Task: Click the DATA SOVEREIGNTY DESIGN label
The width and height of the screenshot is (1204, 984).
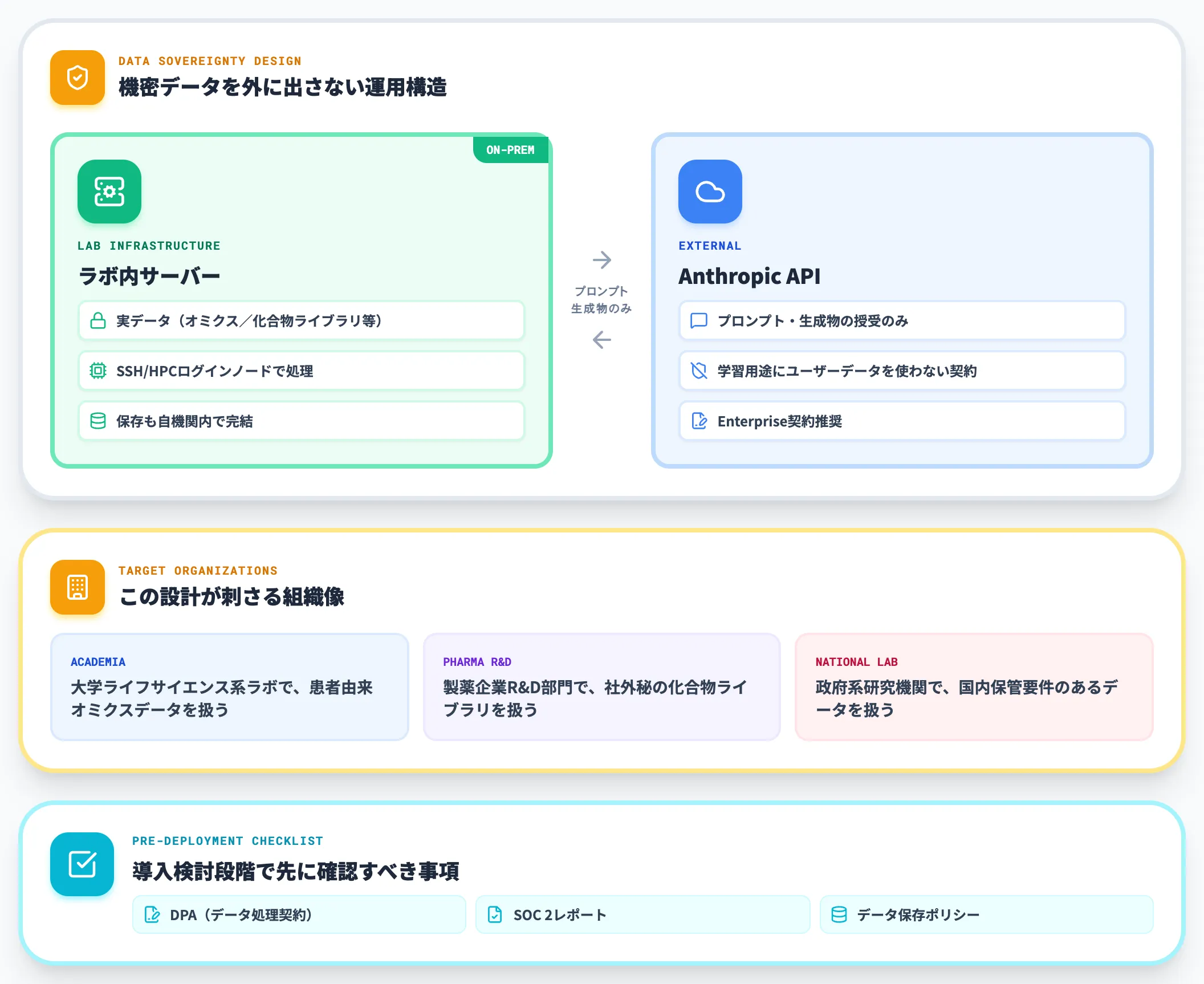Action: click(210, 61)
